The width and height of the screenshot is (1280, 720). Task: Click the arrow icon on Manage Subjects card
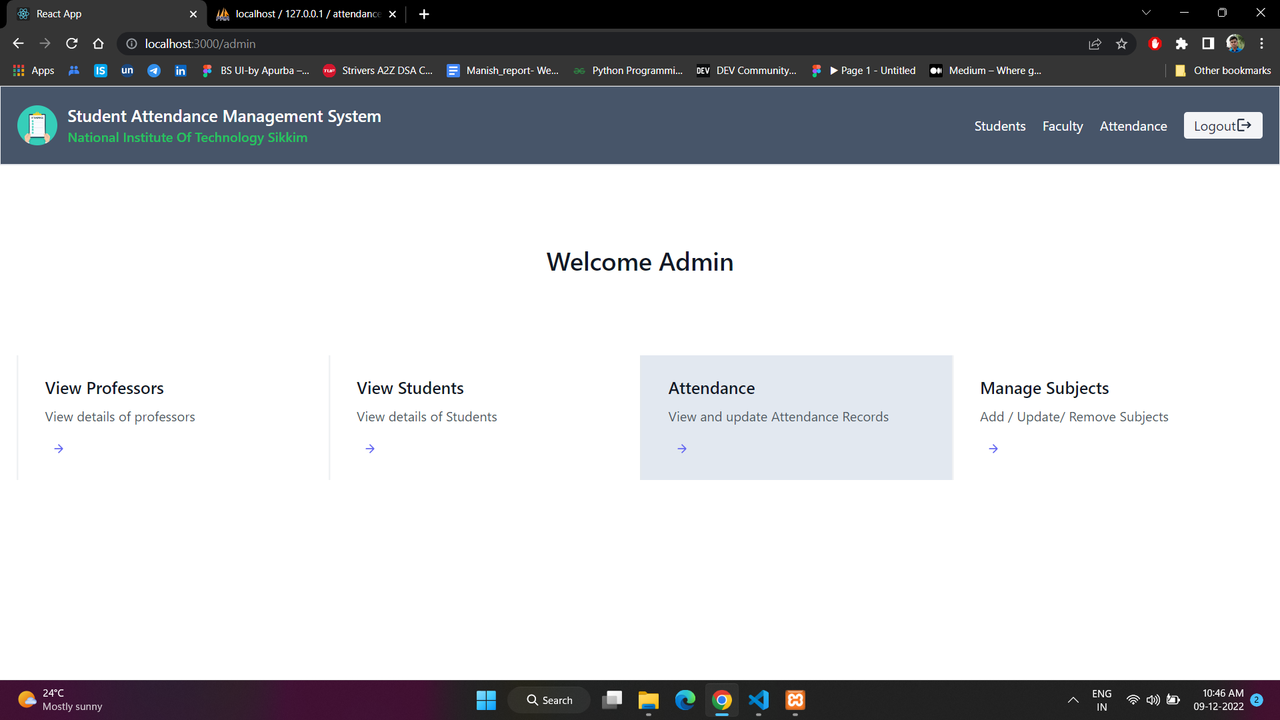[992, 448]
